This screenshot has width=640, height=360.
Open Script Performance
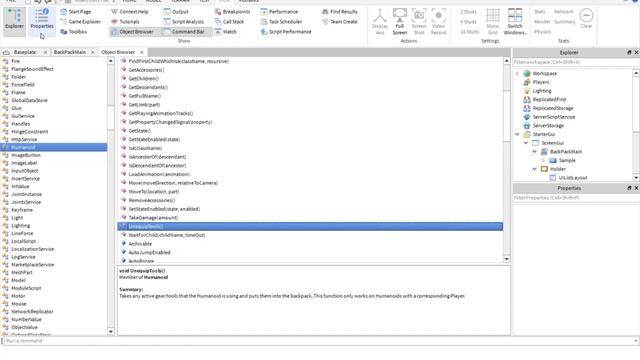point(286,31)
